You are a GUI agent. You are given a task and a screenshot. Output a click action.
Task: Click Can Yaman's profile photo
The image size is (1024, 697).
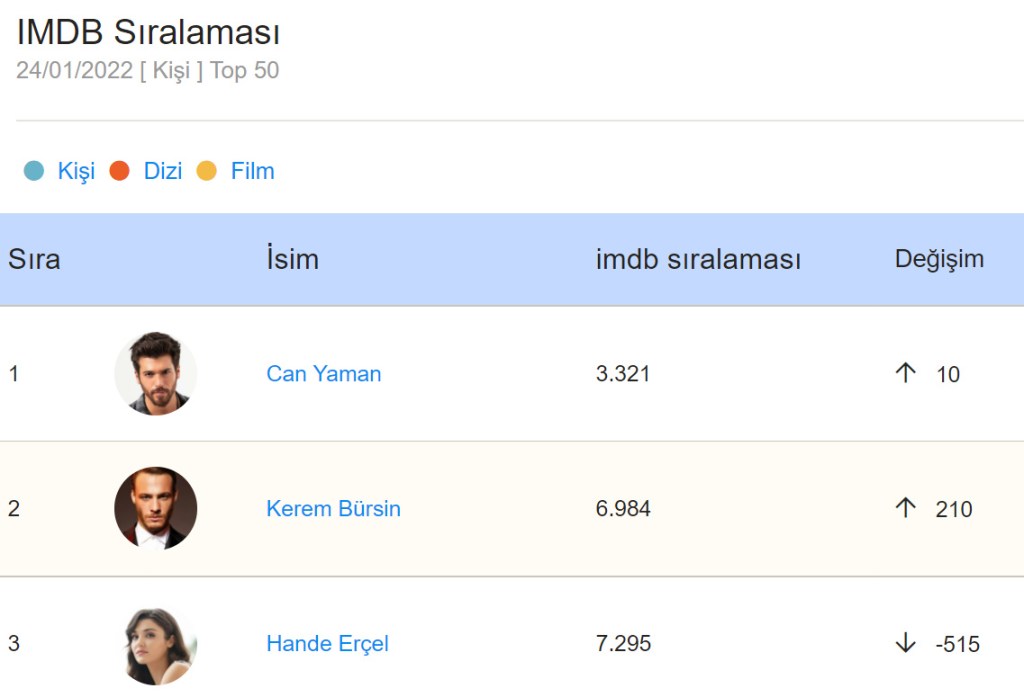pyautogui.click(x=156, y=373)
